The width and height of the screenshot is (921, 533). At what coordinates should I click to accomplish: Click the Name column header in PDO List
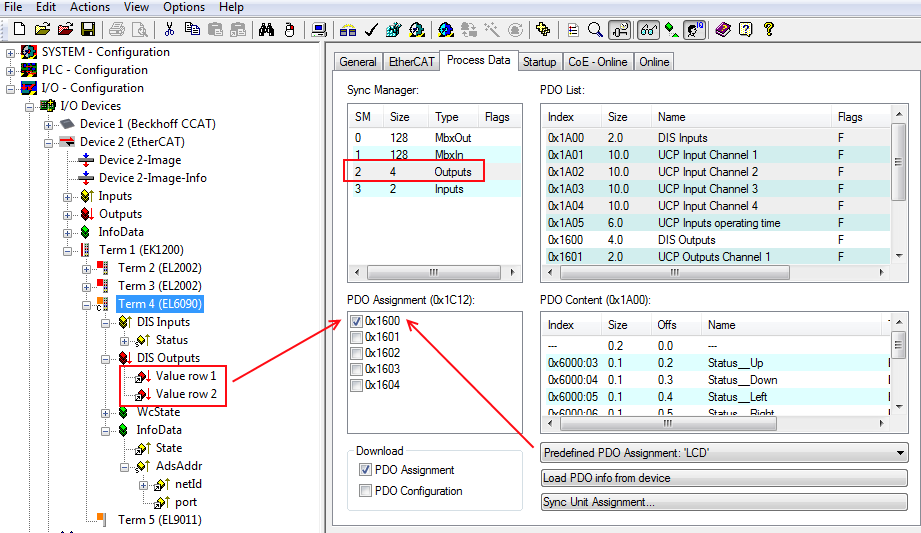point(741,117)
